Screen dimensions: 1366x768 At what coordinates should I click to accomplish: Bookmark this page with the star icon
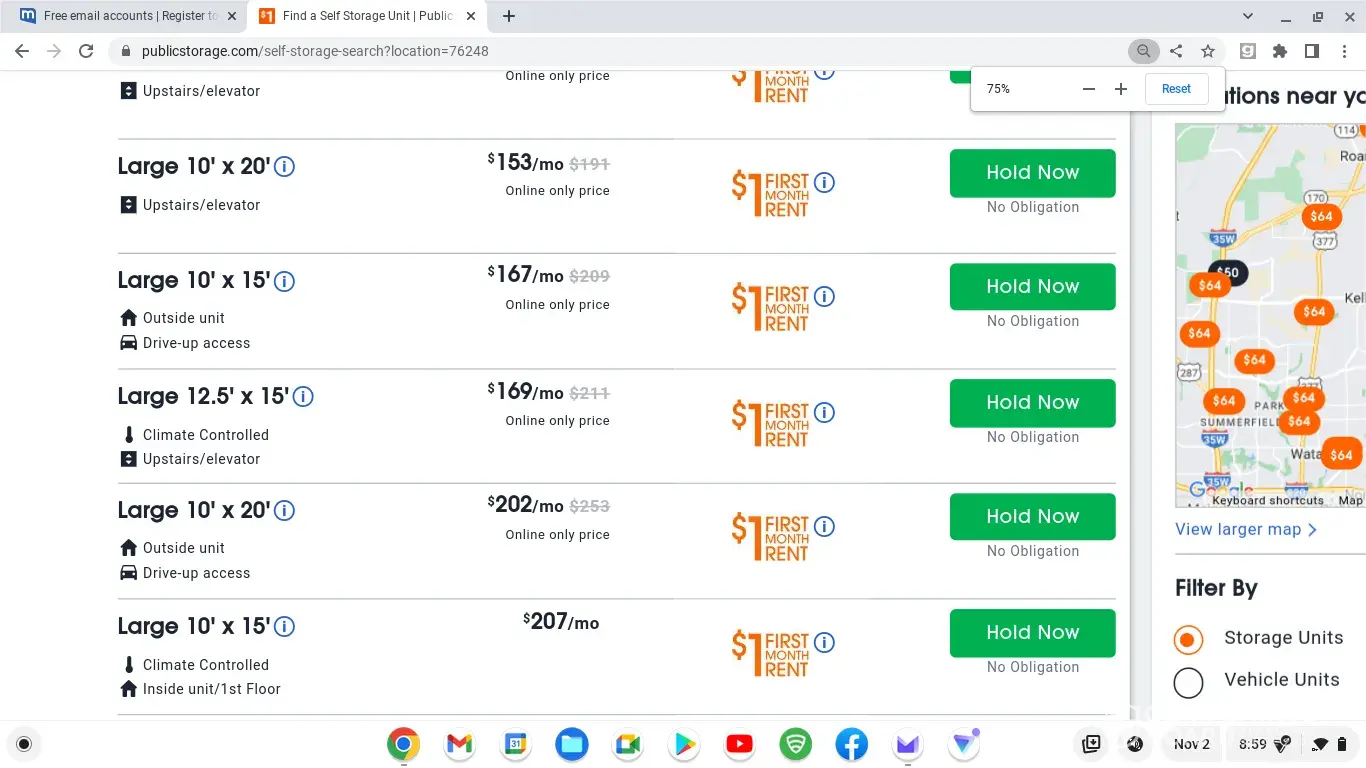click(1208, 51)
